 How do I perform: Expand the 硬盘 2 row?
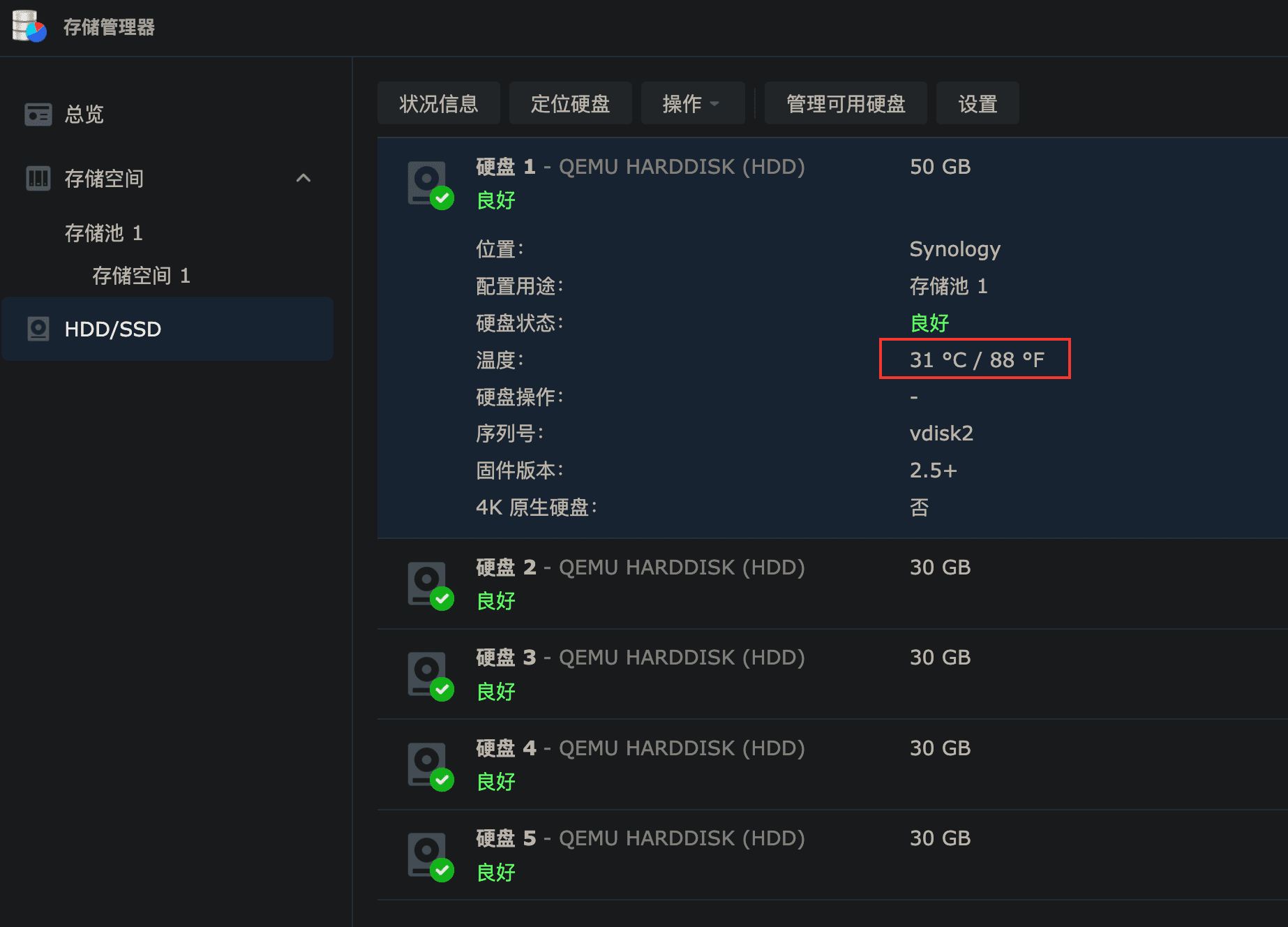click(x=832, y=584)
